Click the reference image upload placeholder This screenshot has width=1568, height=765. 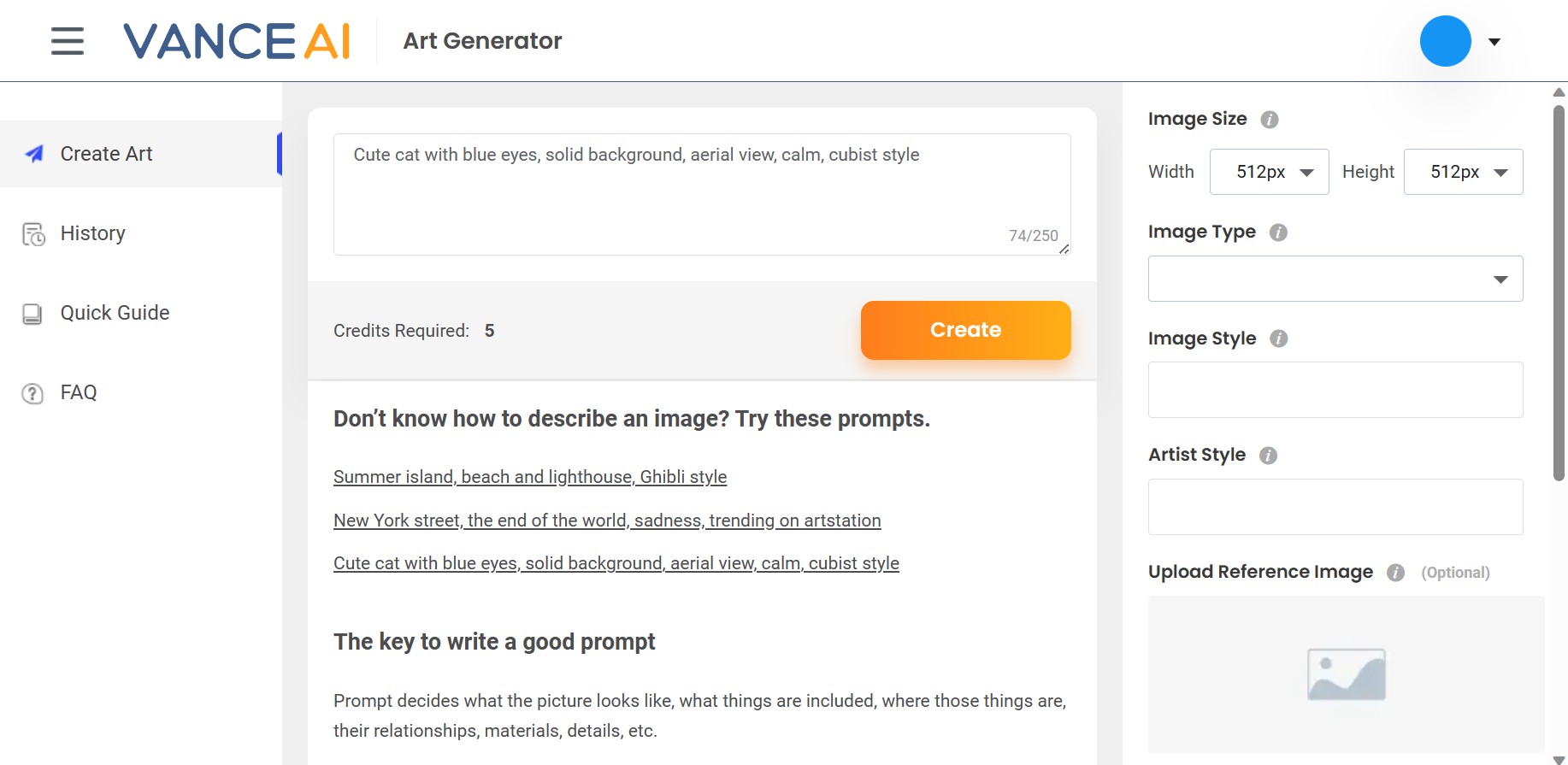point(1346,674)
